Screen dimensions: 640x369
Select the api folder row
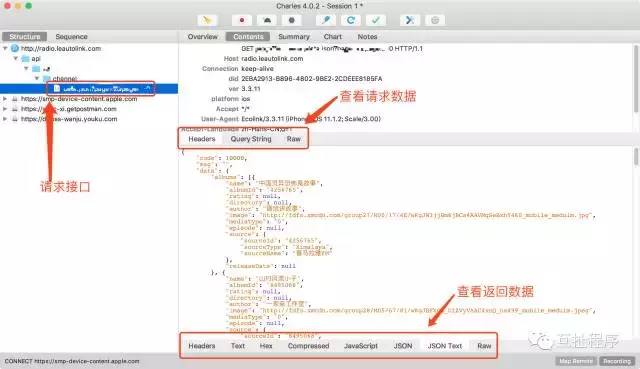click(36, 58)
